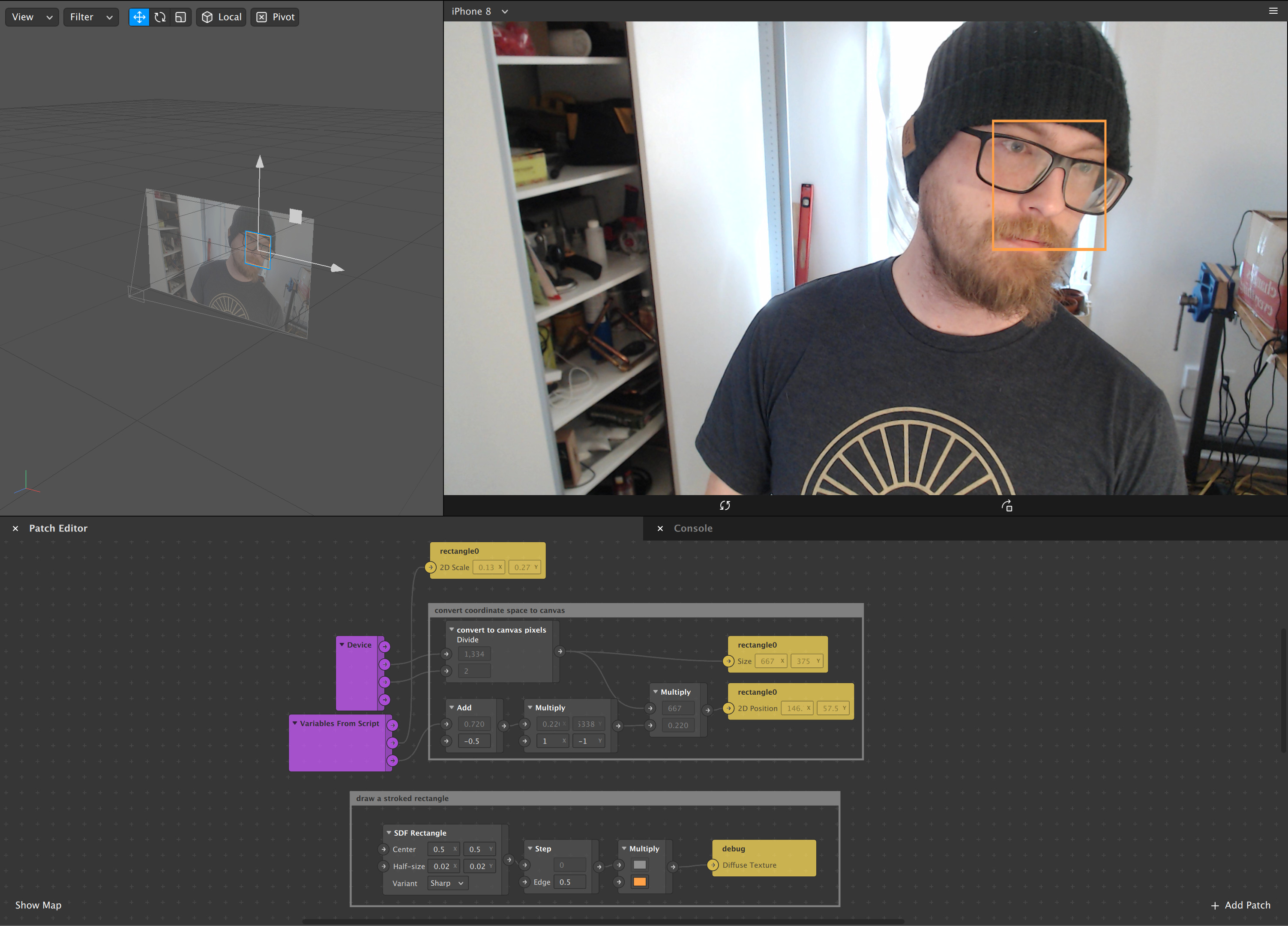1288x926 pixels.
Task: Click the upward arrow of the move gizmo
Action: [x=260, y=162]
